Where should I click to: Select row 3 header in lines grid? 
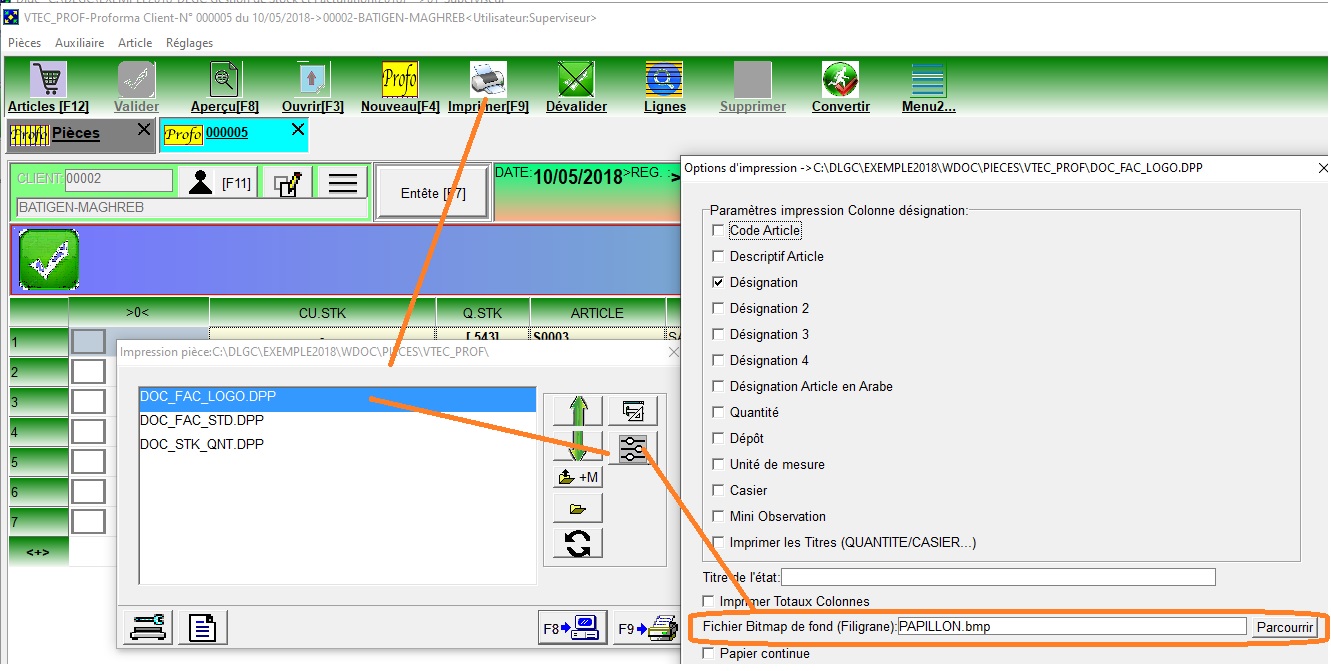38,402
